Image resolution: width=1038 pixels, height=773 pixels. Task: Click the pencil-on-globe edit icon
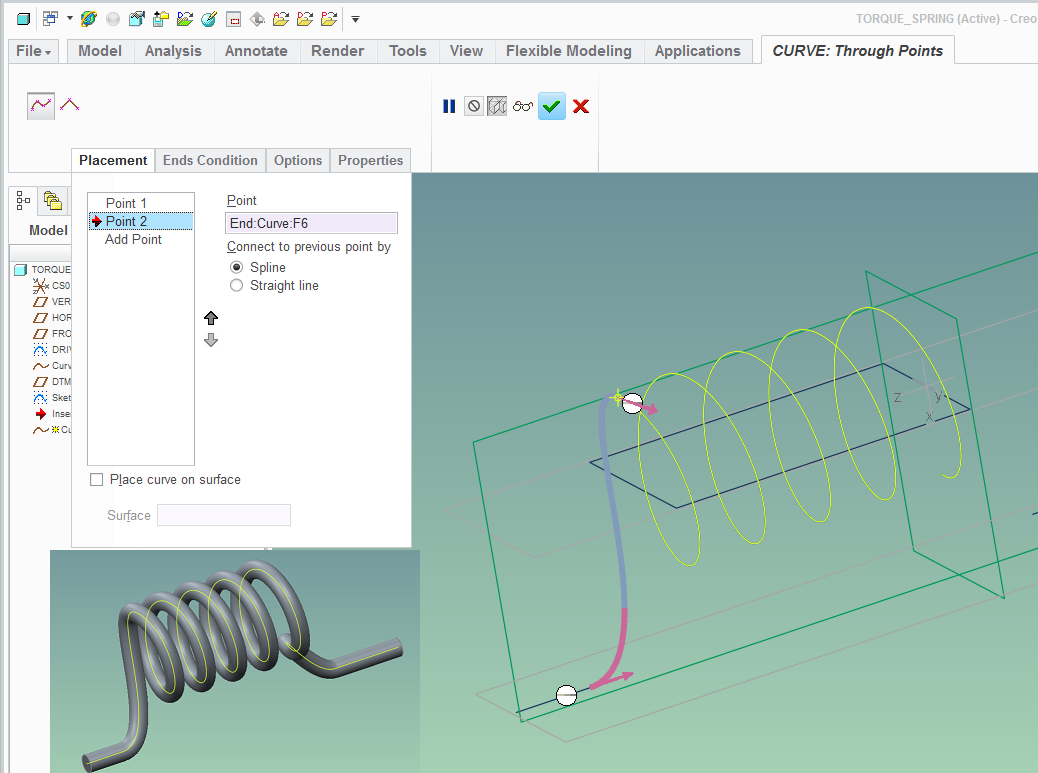pos(209,19)
